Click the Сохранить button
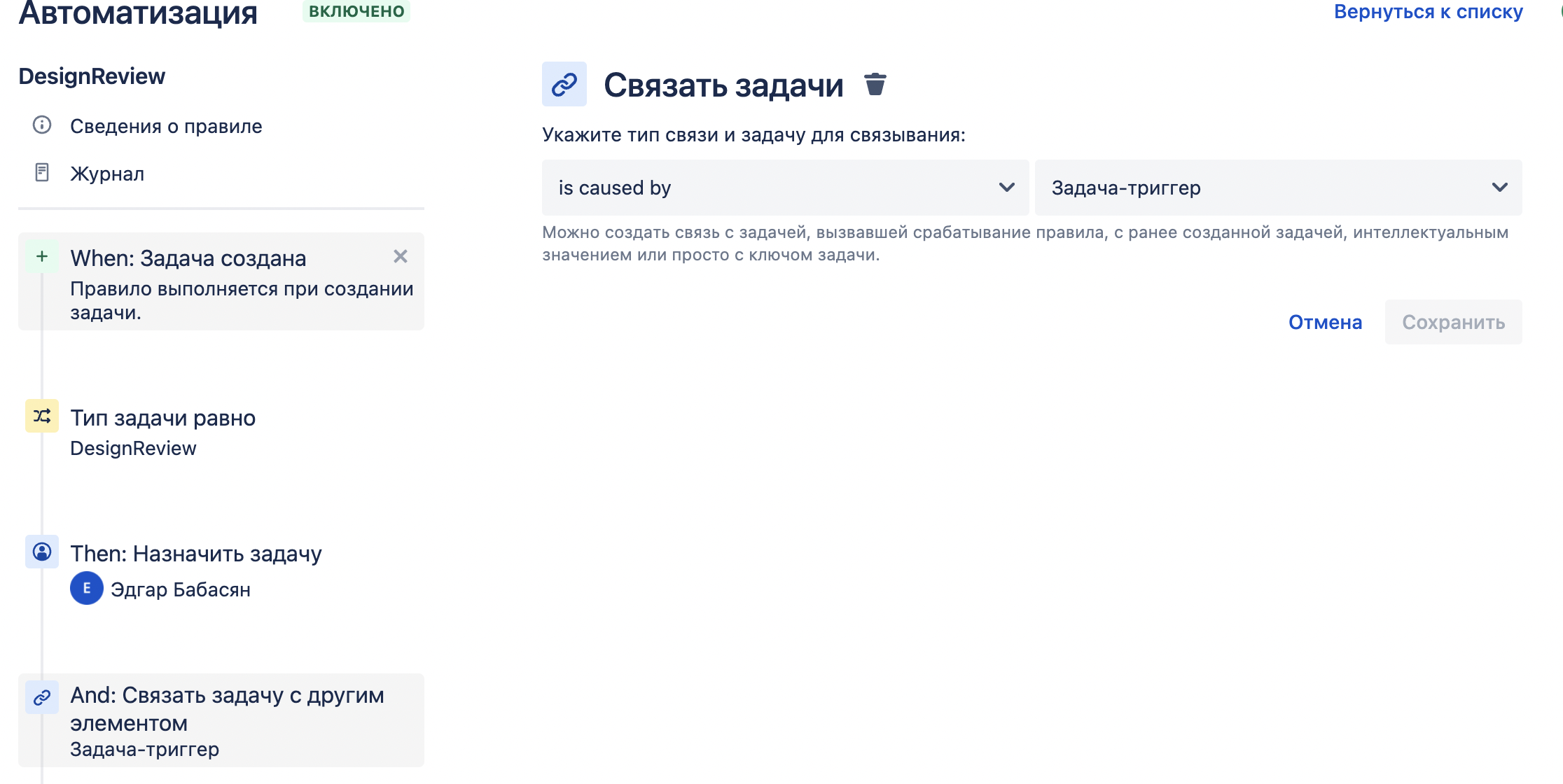This screenshot has width=1563, height=784. pos(1454,322)
